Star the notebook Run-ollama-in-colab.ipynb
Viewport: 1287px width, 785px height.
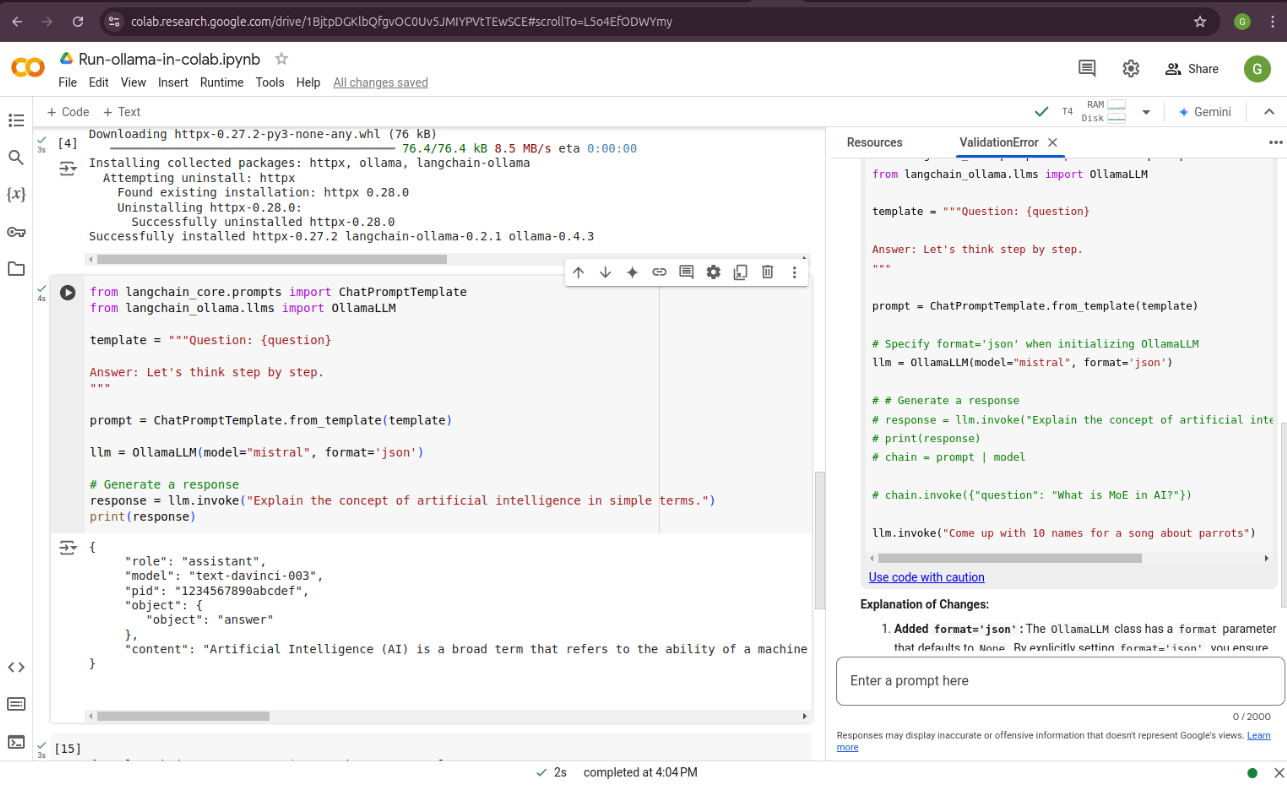tap(281, 59)
